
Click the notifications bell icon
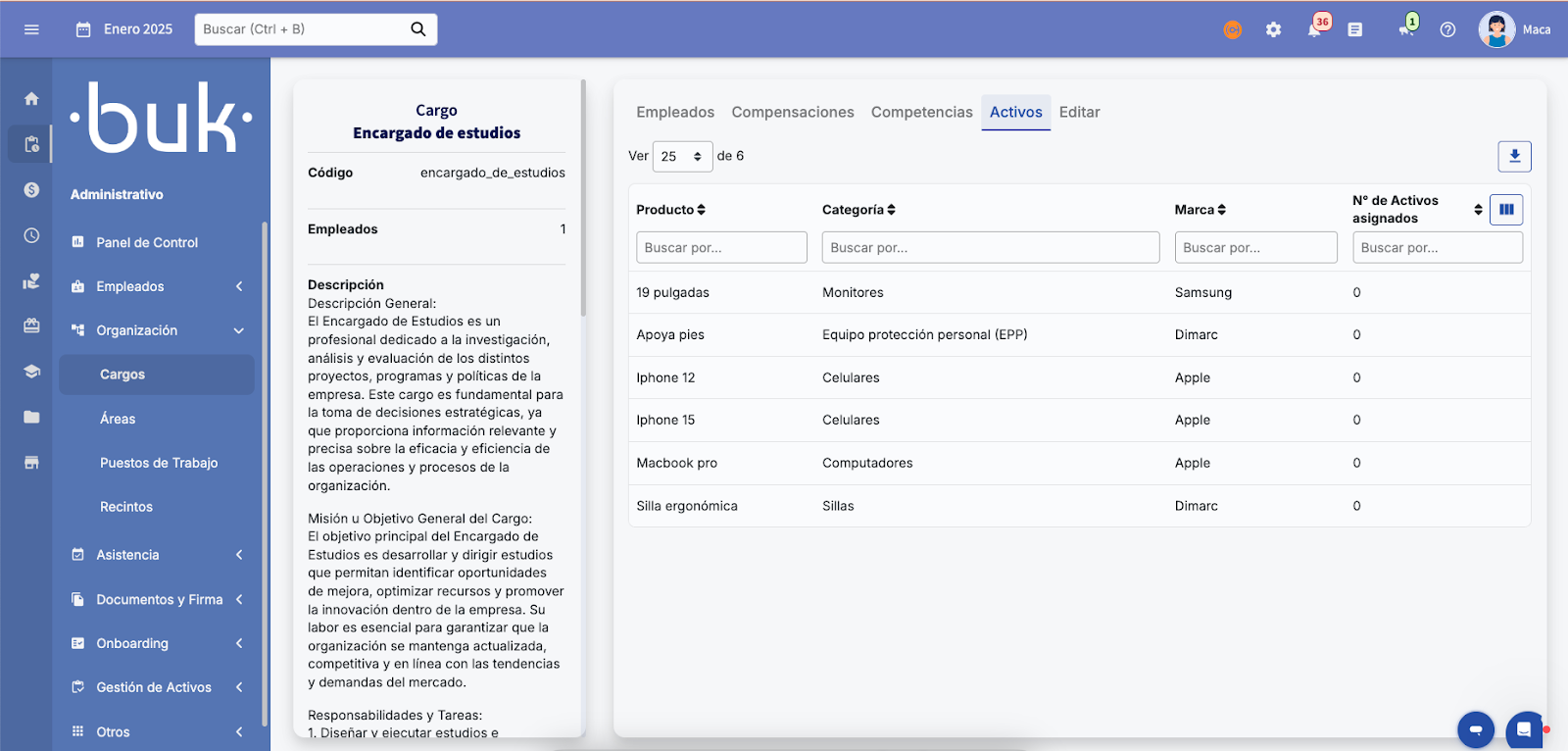[x=1314, y=29]
